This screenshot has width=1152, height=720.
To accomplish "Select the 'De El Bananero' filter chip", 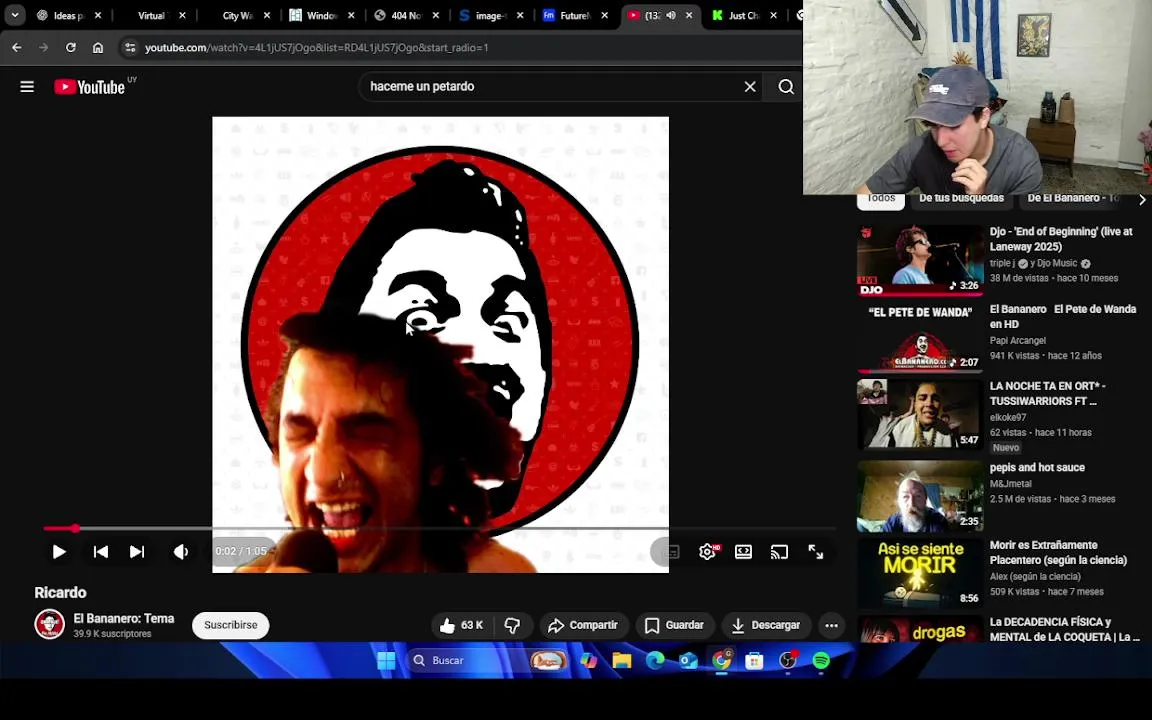I will pos(1073,198).
